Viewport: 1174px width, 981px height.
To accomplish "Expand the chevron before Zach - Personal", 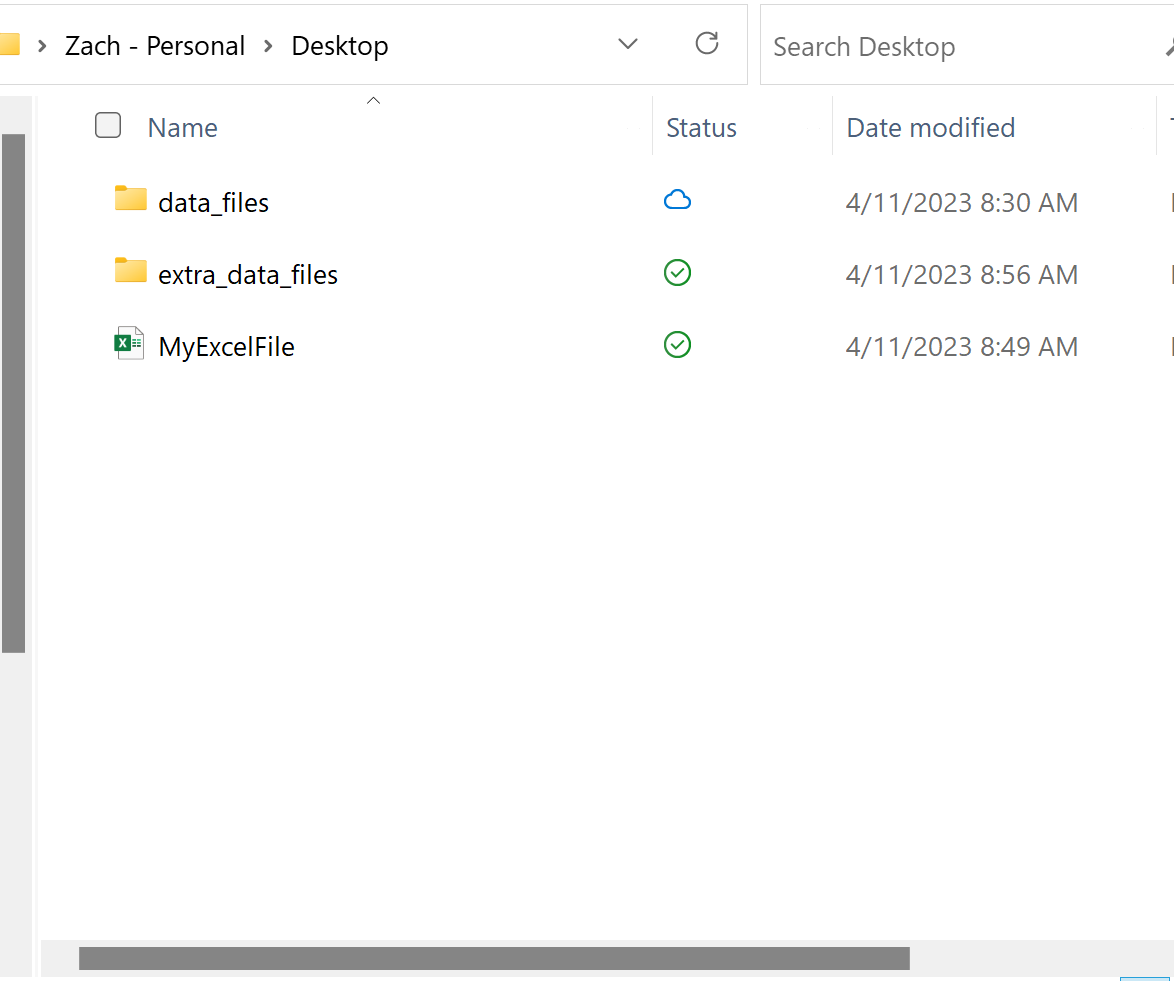I will (x=43, y=46).
